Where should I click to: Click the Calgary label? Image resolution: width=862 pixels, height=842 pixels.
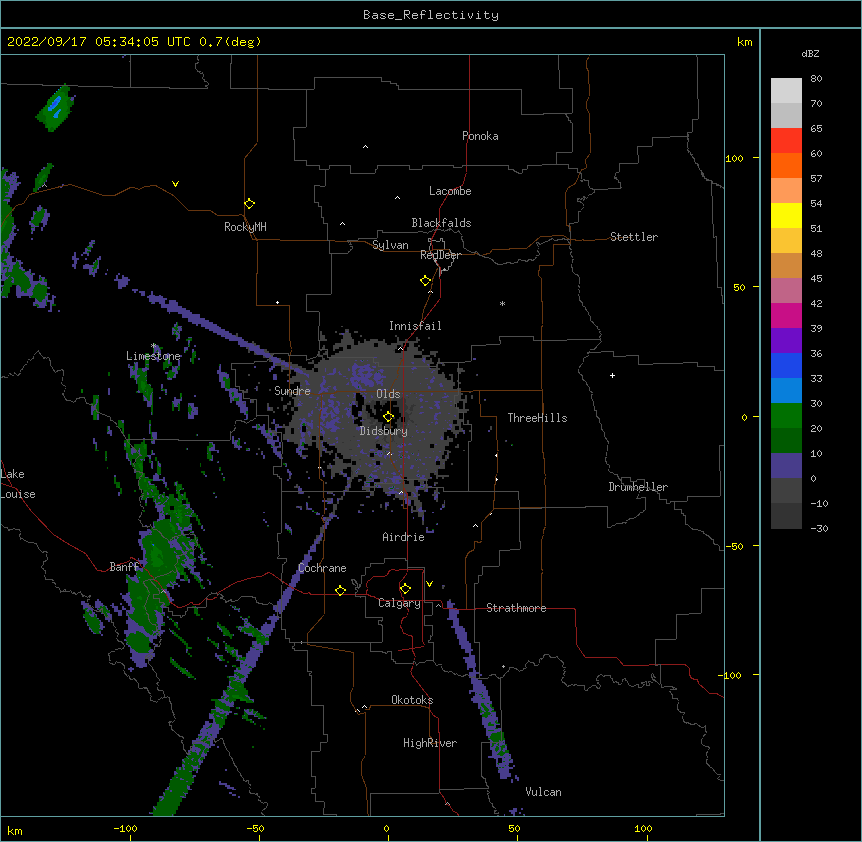click(399, 603)
